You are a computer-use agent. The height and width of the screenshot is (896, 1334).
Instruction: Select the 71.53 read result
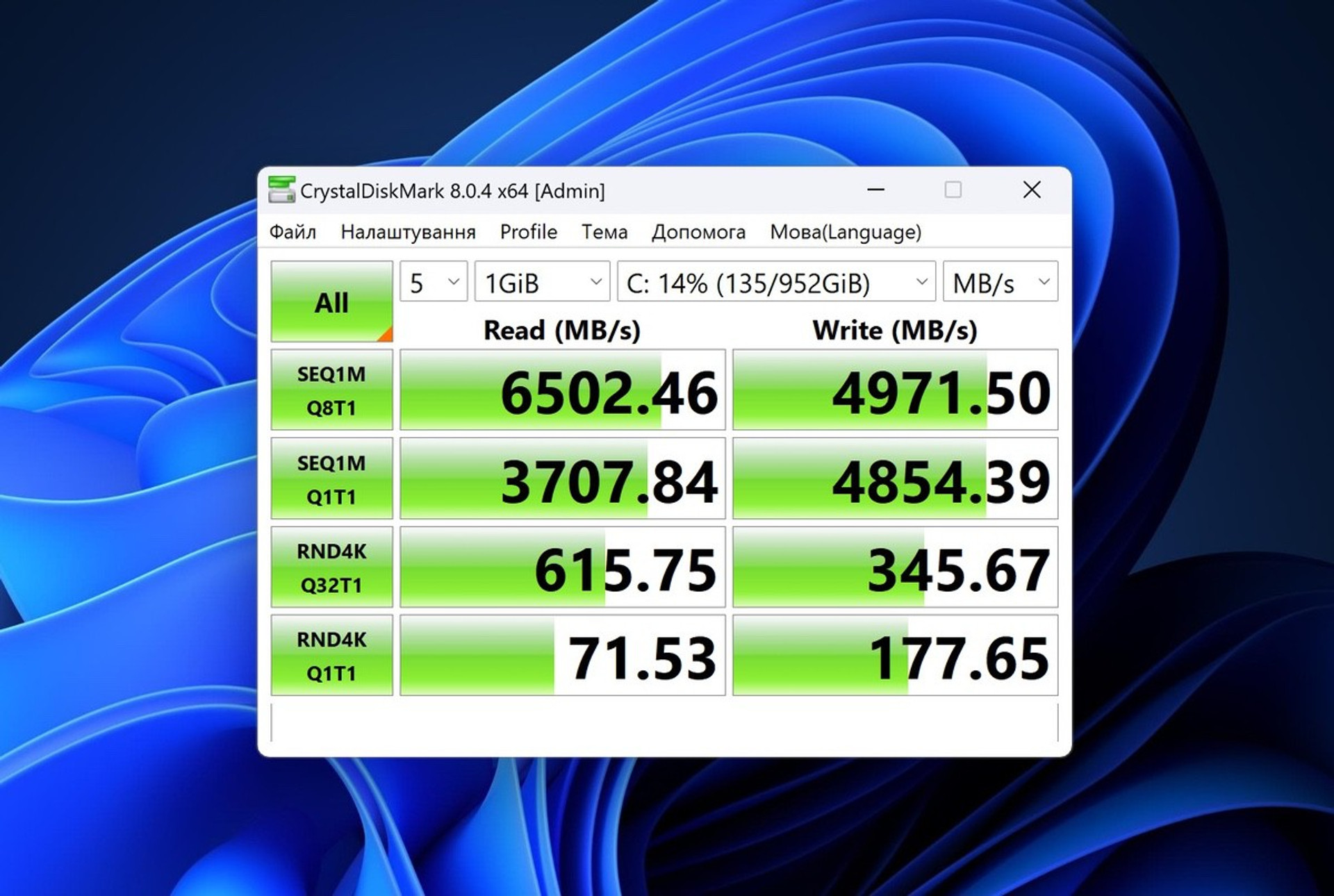pos(562,655)
